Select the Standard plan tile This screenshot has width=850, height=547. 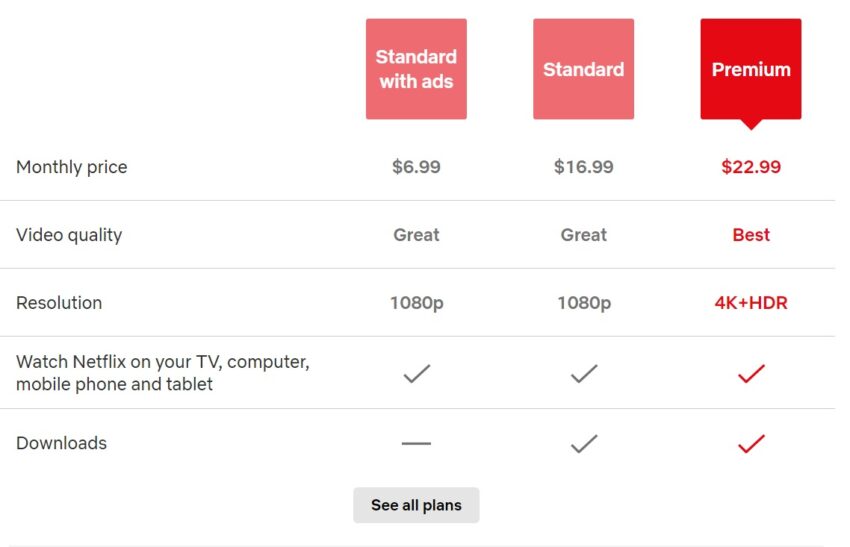tap(583, 69)
